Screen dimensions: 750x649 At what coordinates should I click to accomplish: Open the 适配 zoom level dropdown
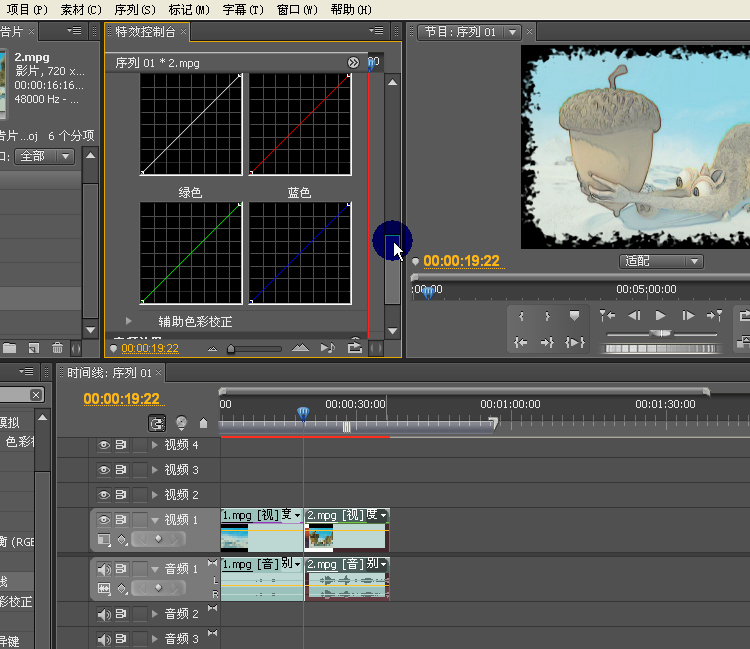[x=662, y=261]
